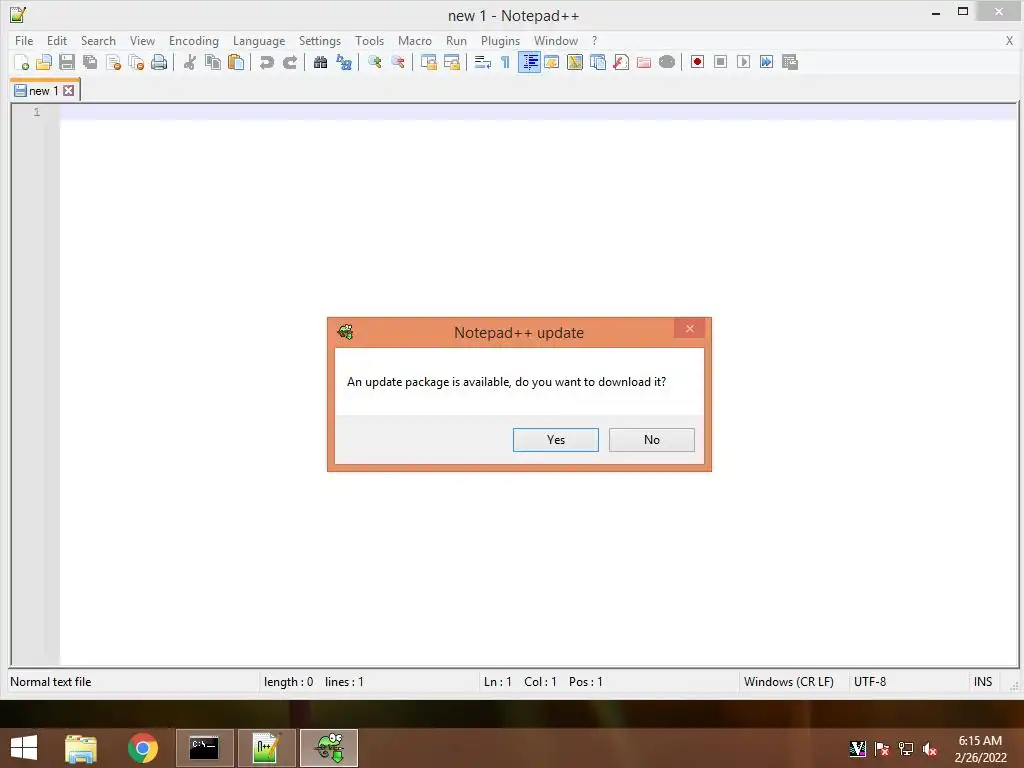This screenshot has height=768, width=1024.
Task: Click the Save All toolbar icon
Action: click(x=90, y=62)
